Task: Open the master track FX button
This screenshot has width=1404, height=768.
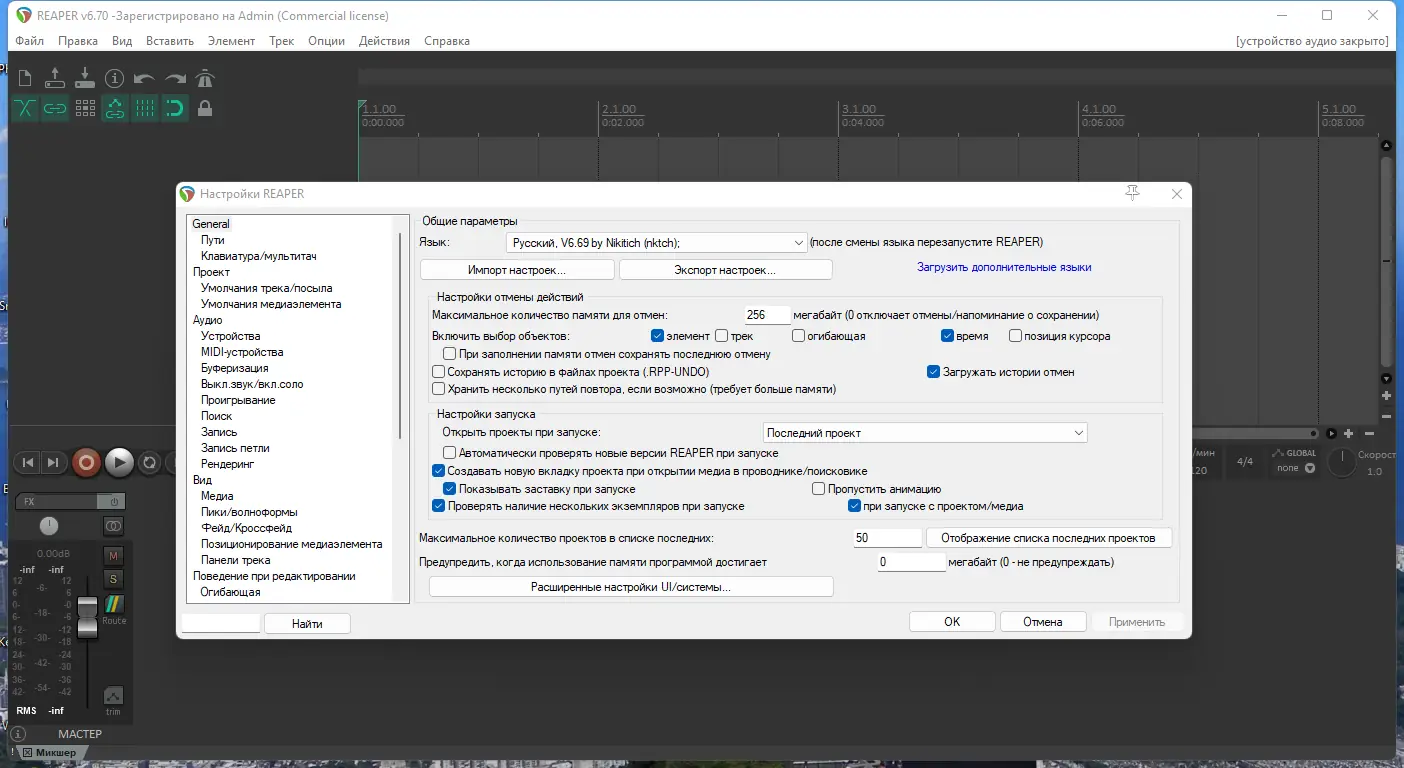Action: 57,501
